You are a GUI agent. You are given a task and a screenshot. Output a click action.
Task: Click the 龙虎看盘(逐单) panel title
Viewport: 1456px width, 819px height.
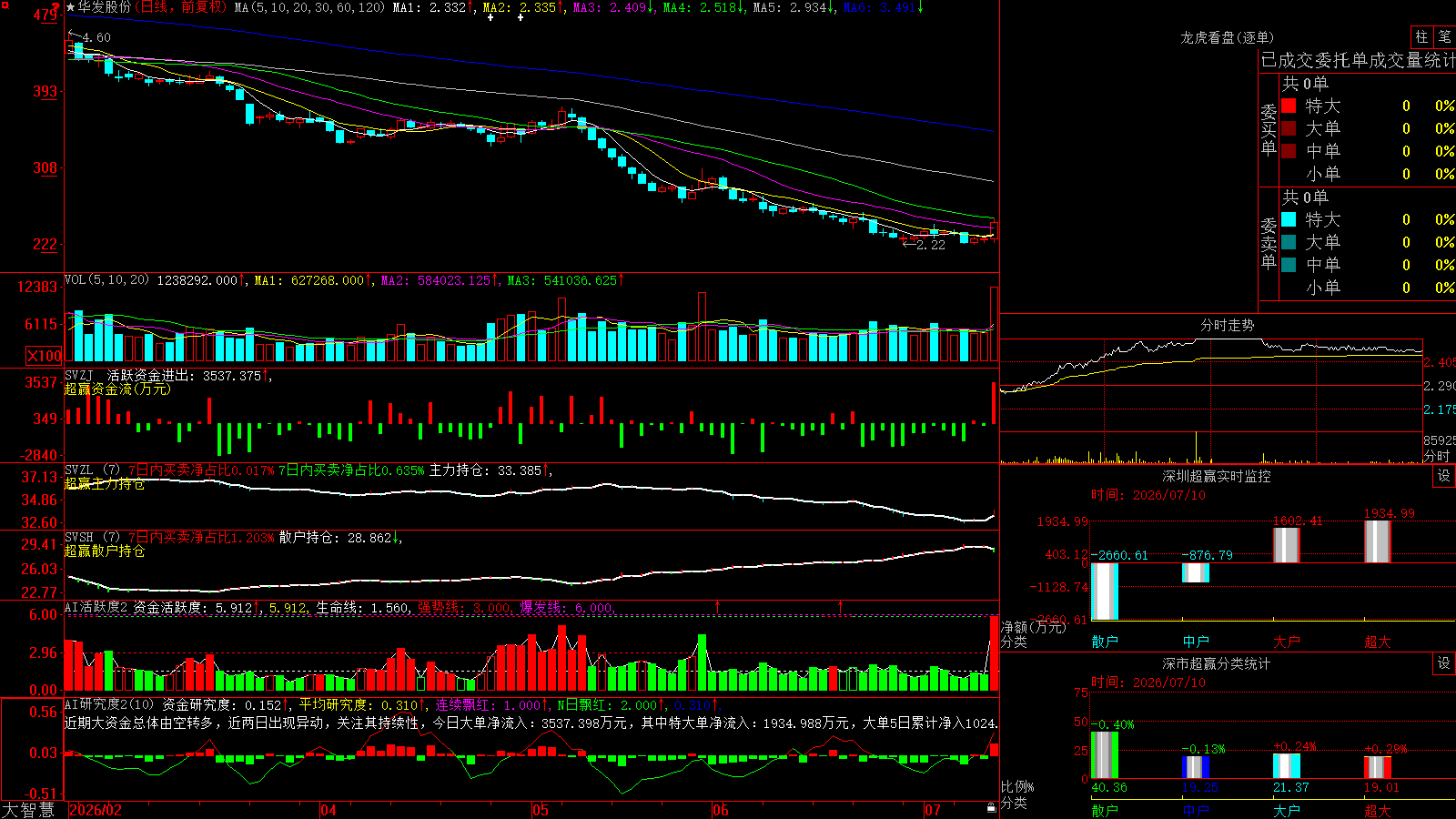point(1228,37)
